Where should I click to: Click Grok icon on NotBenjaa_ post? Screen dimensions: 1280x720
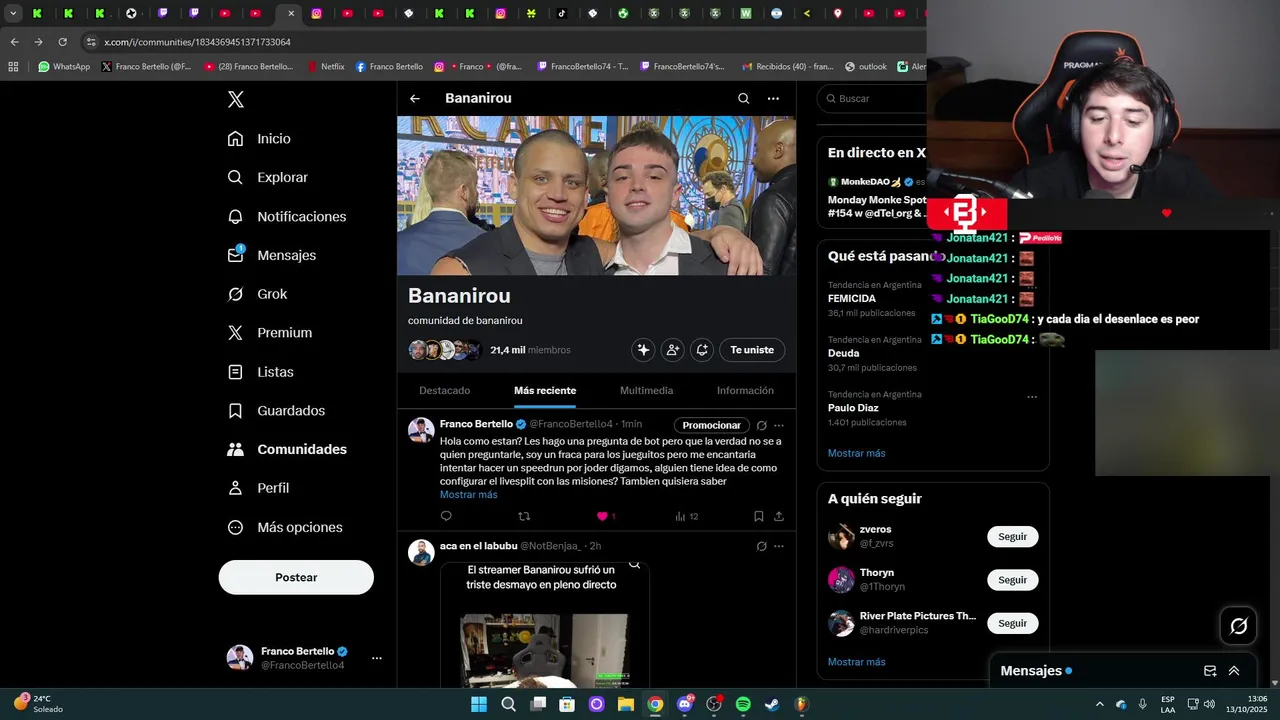[x=761, y=546]
